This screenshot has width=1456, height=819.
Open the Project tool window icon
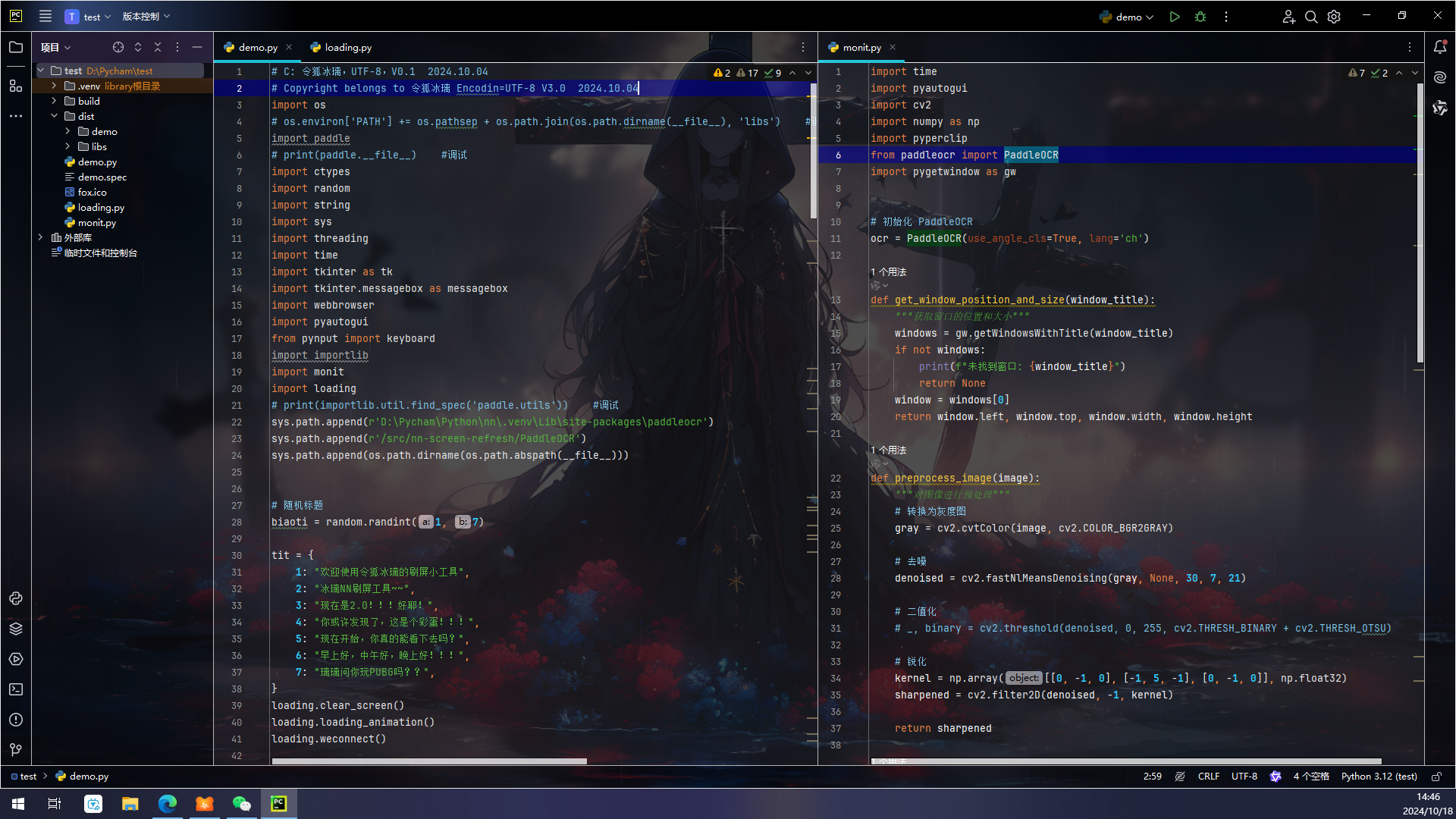coord(16,47)
